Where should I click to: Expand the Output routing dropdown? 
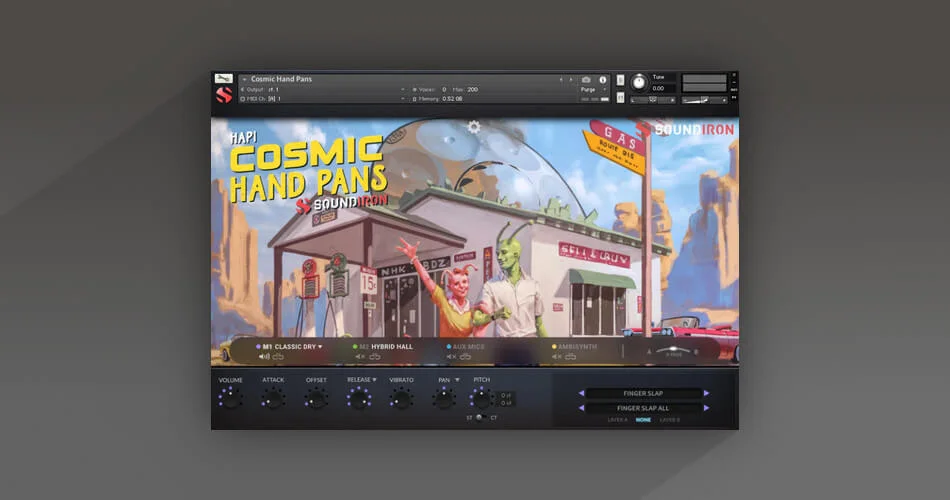coord(402,90)
